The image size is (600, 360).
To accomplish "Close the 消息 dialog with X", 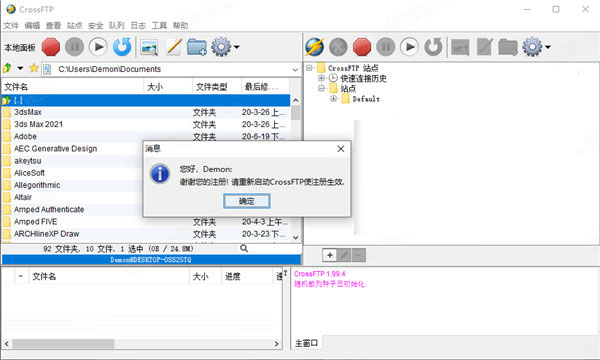I will (x=341, y=149).
